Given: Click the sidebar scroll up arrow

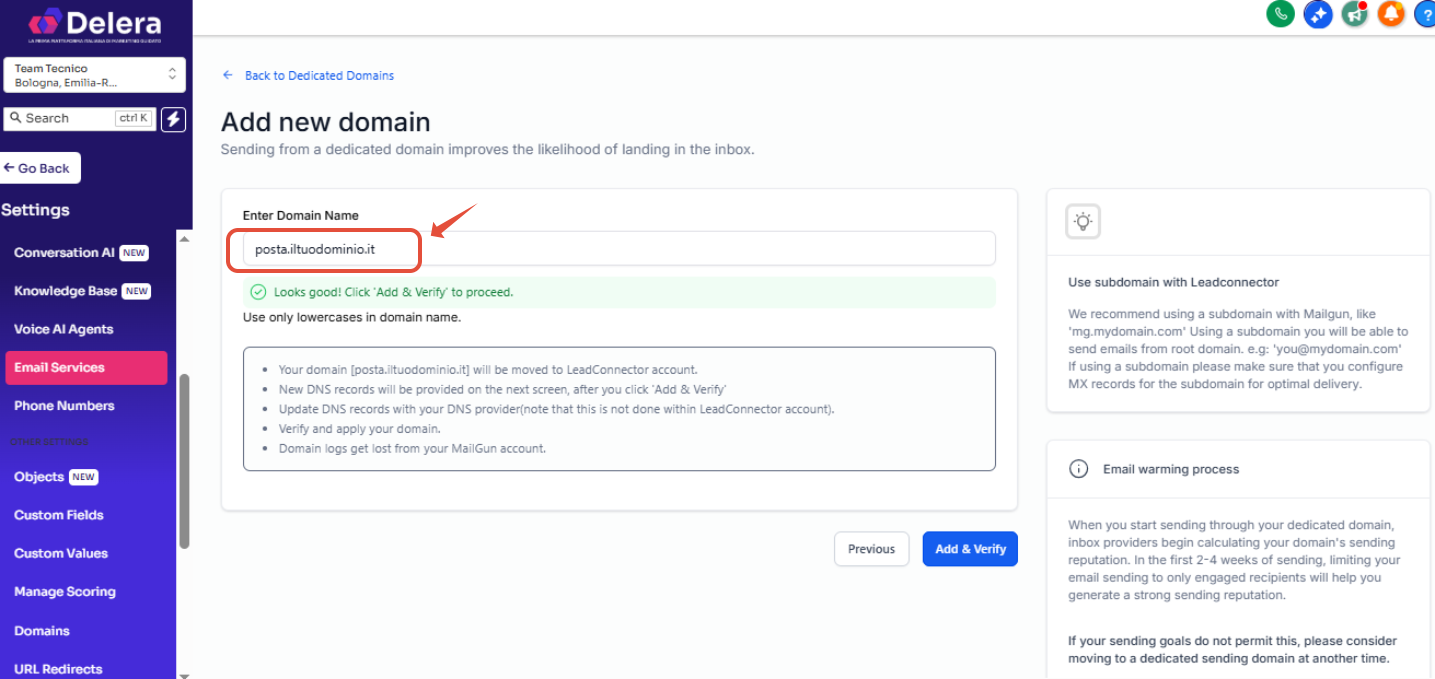Looking at the screenshot, I should click(x=183, y=238).
